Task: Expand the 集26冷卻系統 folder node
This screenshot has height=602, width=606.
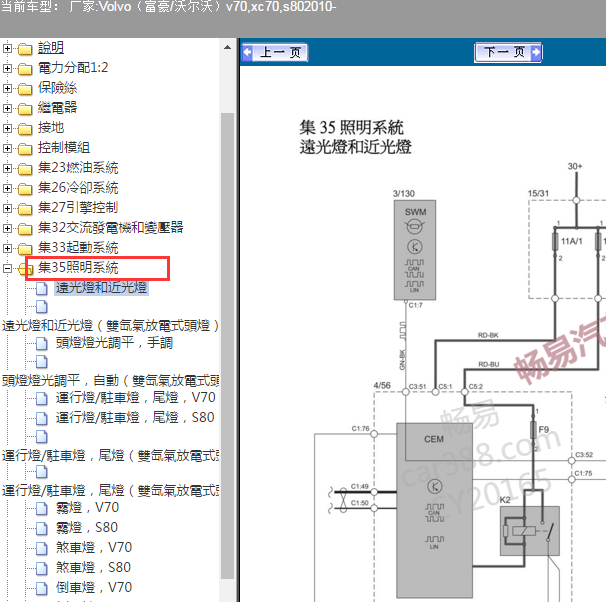Action: tap(7, 188)
